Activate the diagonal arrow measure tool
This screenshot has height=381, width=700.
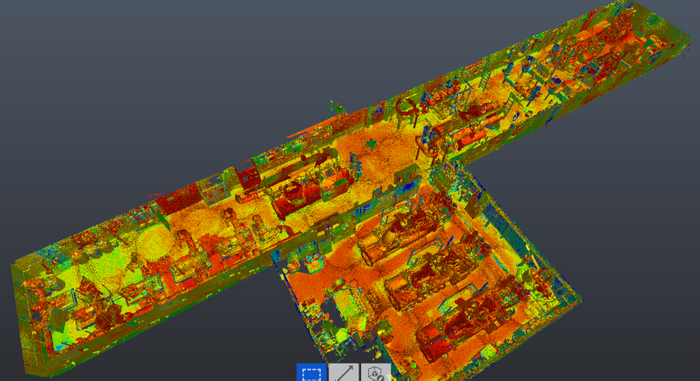(x=344, y=373)
